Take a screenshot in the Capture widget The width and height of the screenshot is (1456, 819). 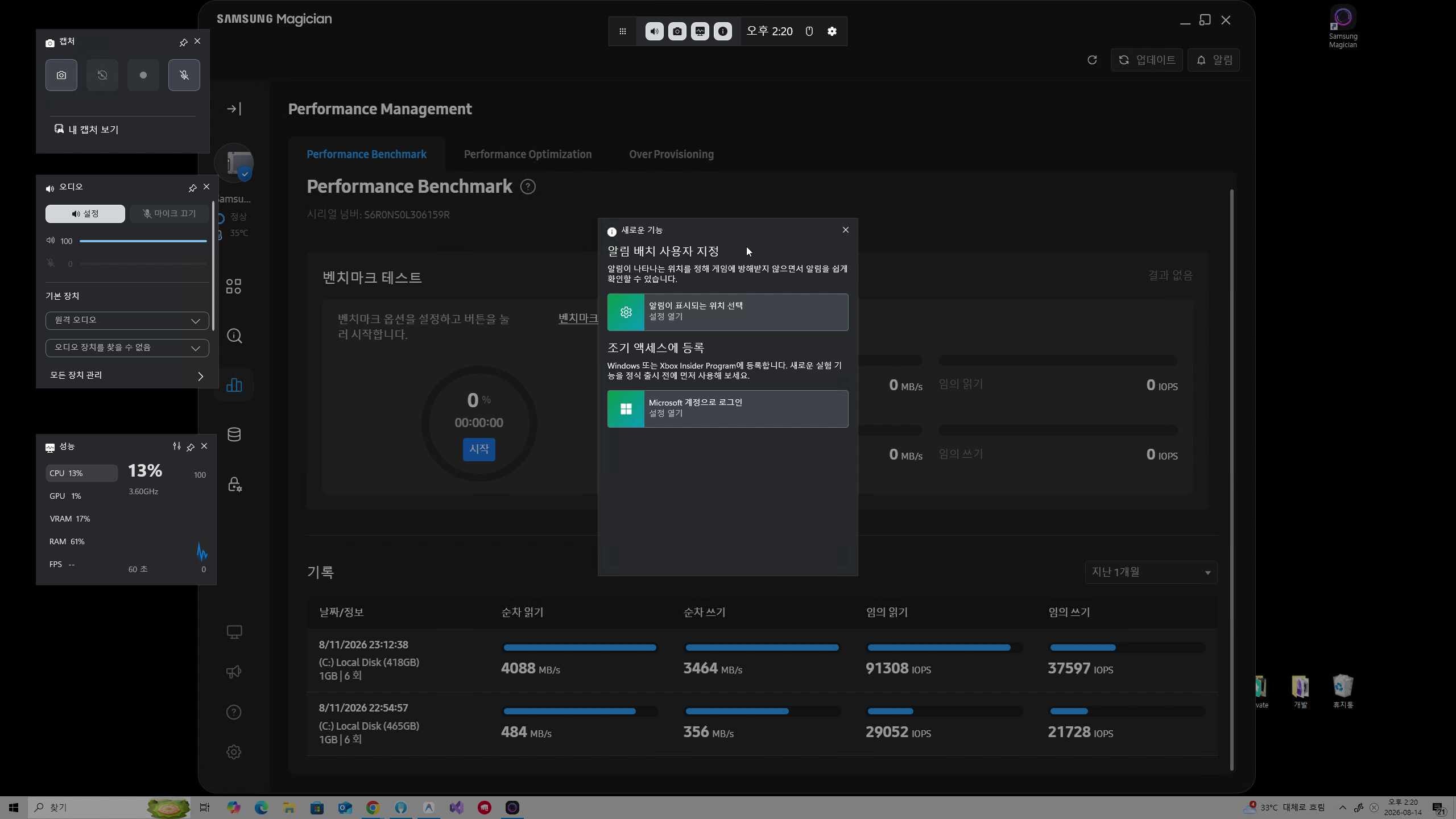[61, 75]
